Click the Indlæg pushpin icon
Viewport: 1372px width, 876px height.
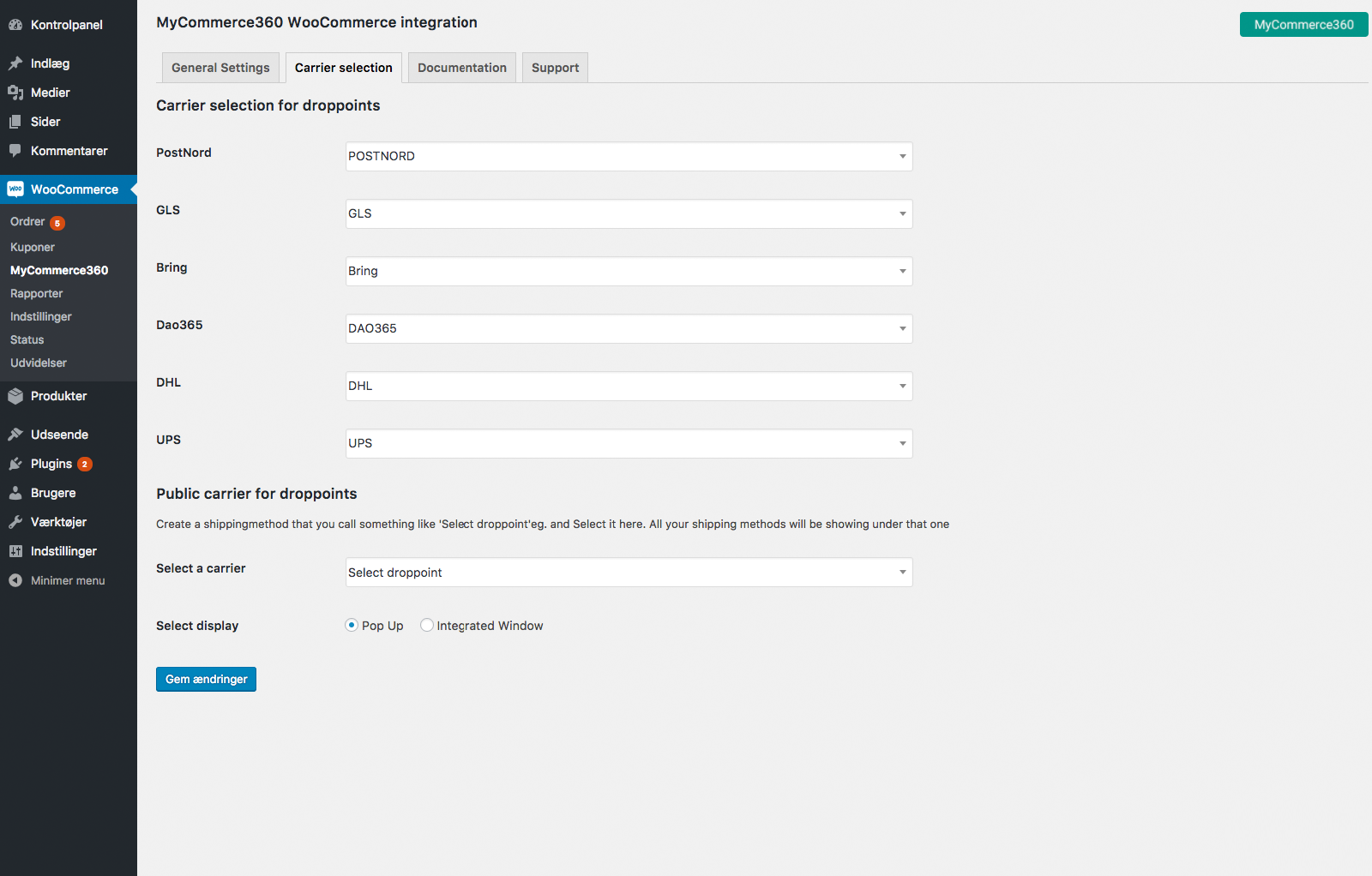pos(15,63)
